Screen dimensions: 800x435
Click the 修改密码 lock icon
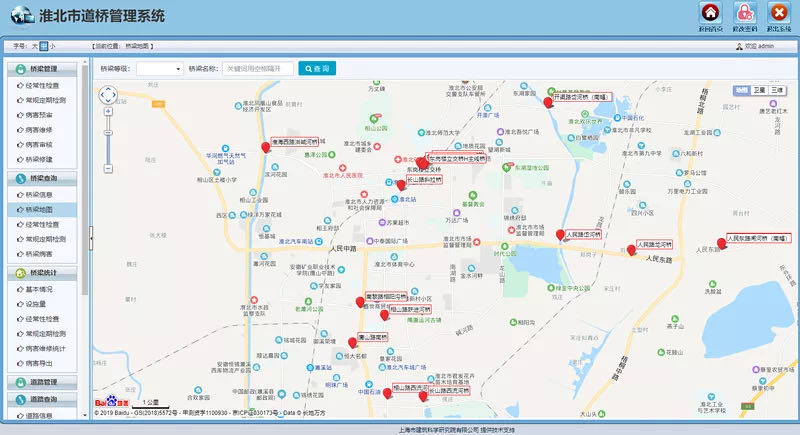743,13
